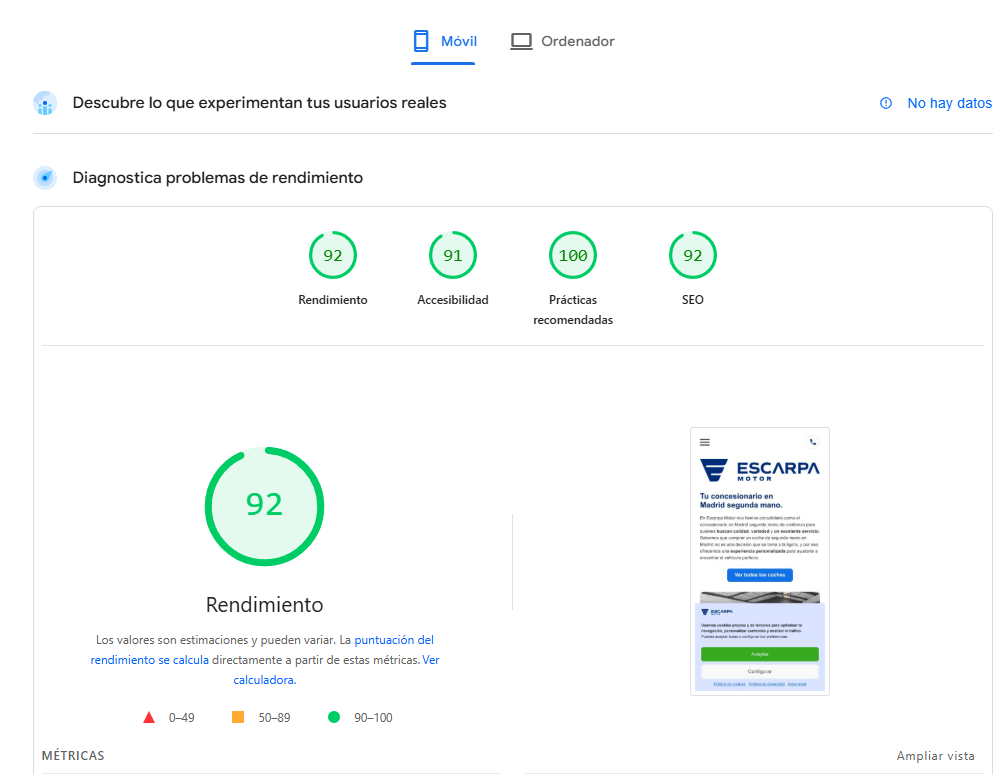Switch to the Móvil tab
This screenshot has width=1000, height=775.
click(444, 42)
